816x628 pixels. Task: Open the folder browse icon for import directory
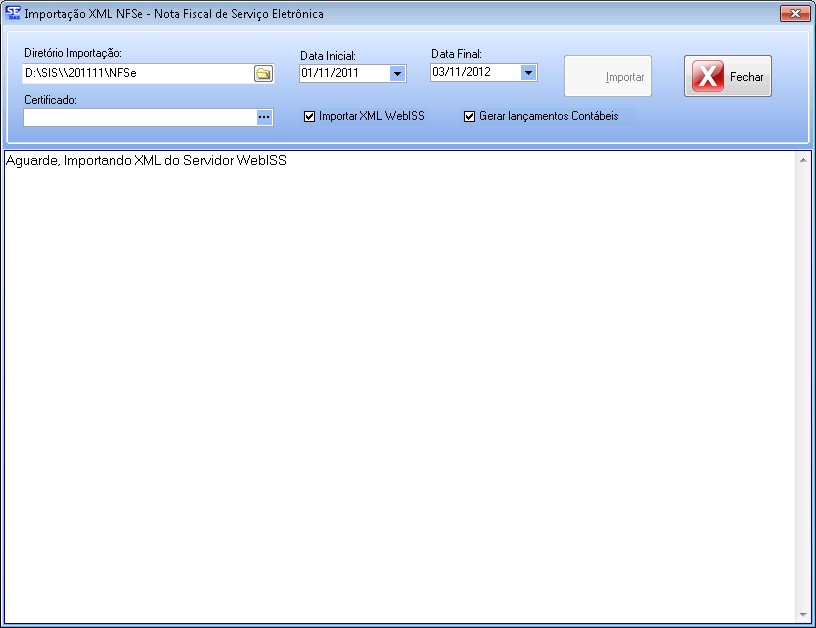click(263, 73)
